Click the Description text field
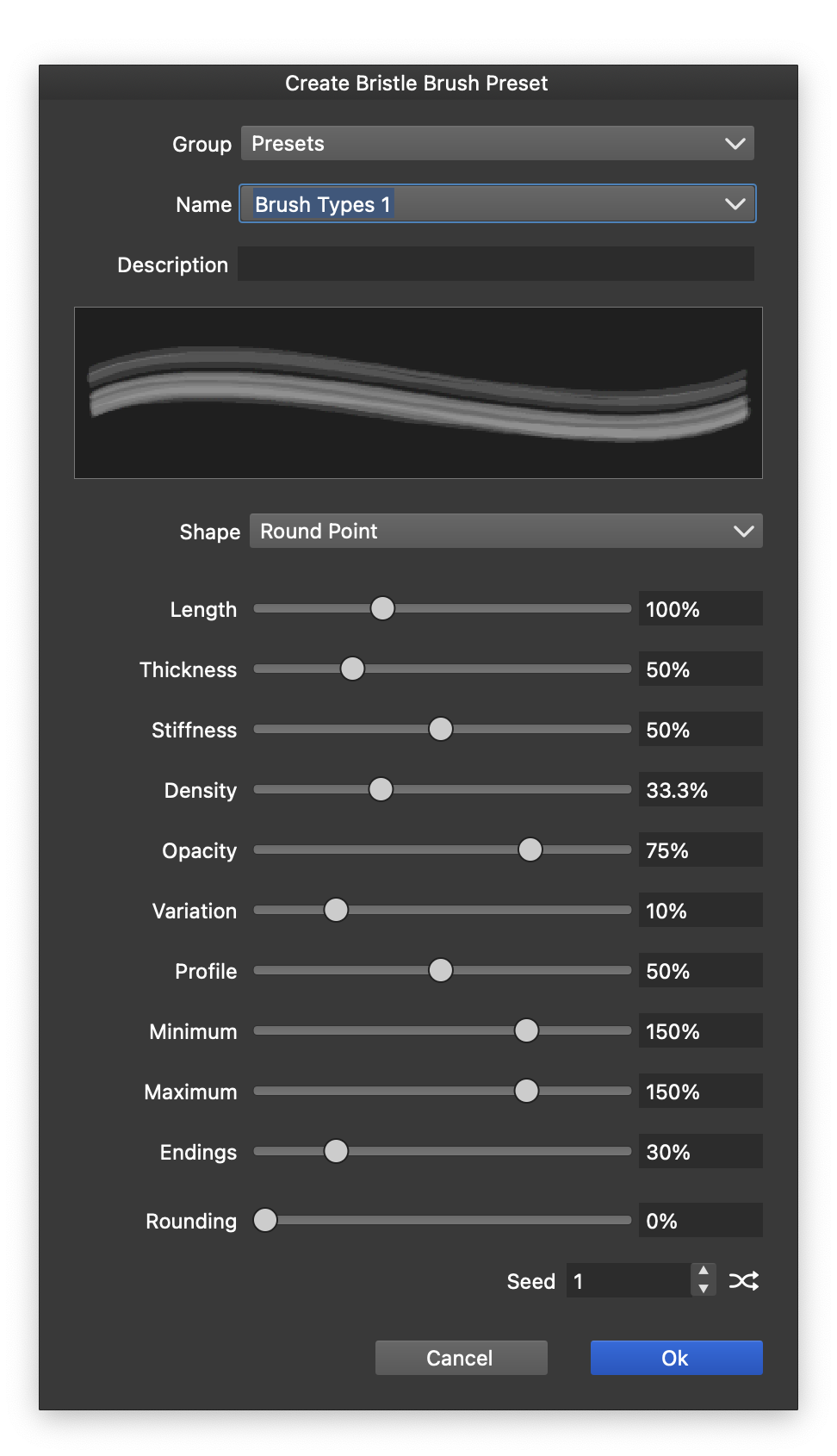The image size is (837, 1456). coord(496,264)
